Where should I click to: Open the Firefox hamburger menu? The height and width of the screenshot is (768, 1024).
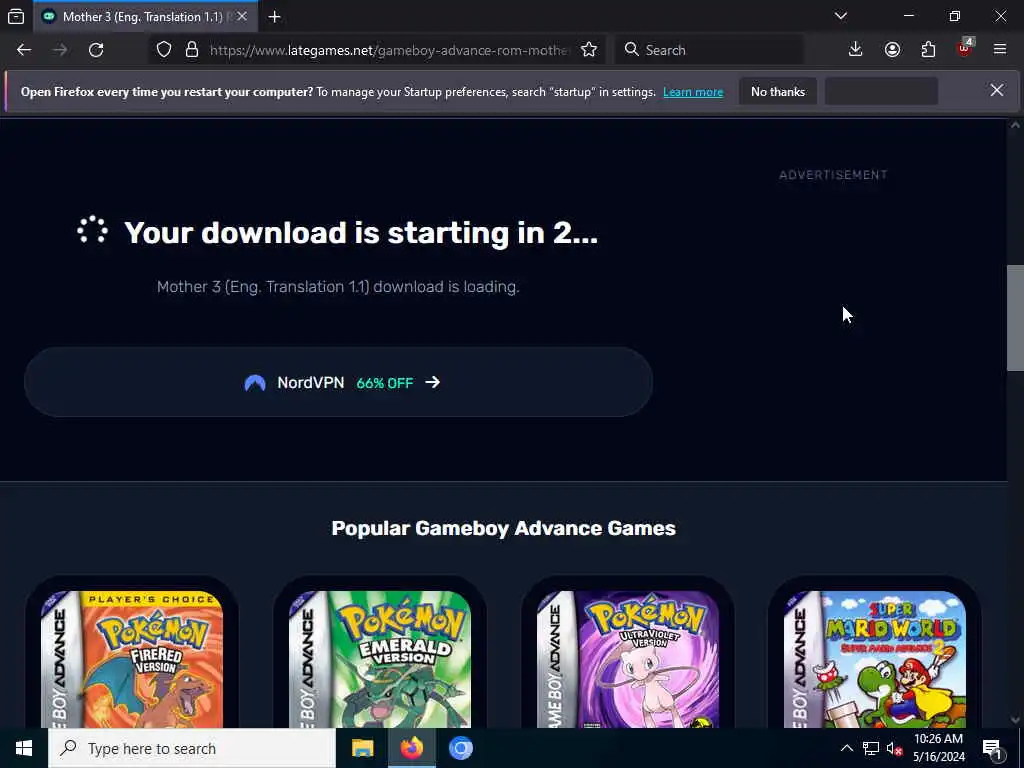[1000, 50]
